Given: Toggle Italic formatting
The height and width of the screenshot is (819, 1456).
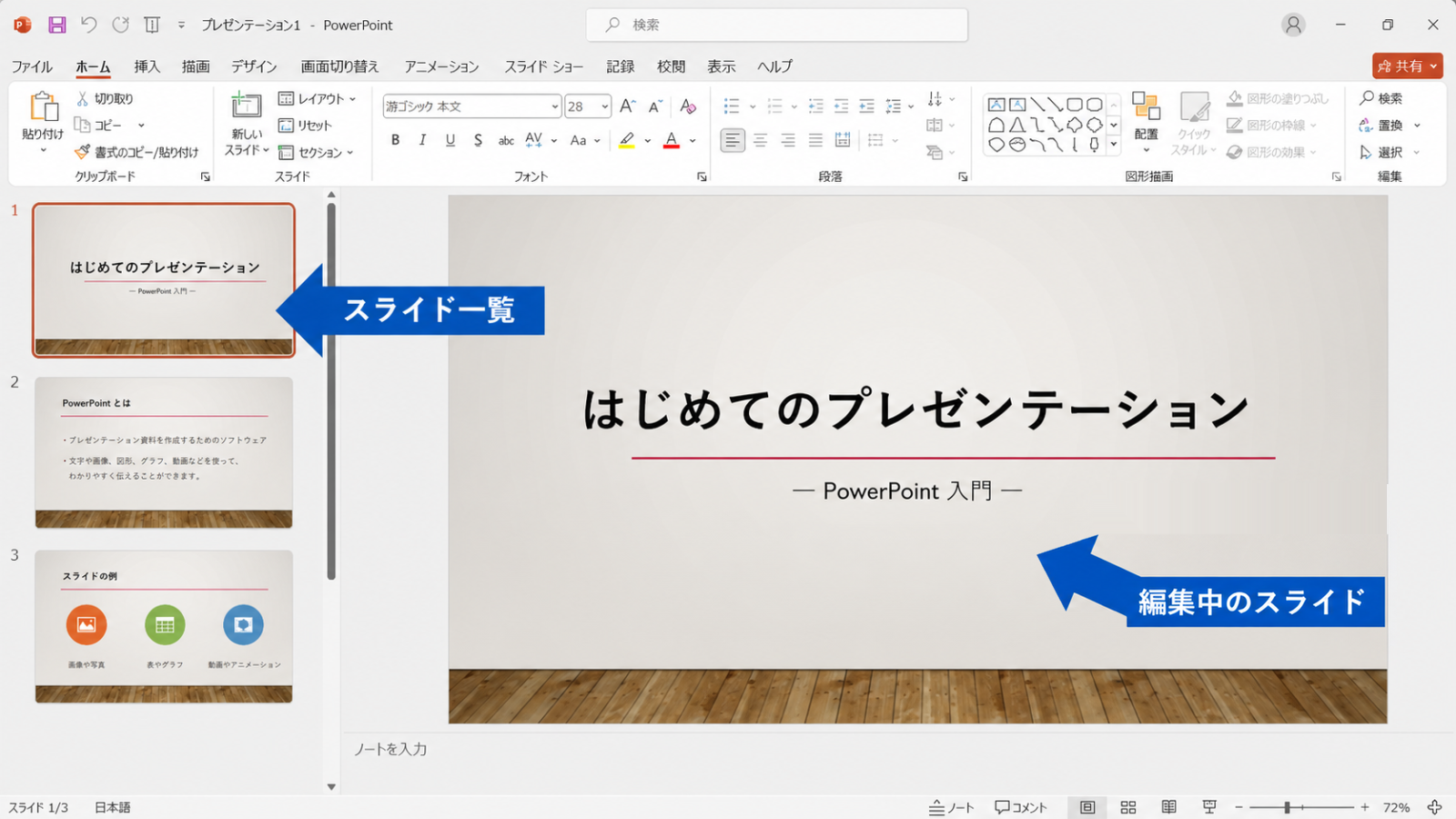Looking at the screenshot, I should [422, 140].
